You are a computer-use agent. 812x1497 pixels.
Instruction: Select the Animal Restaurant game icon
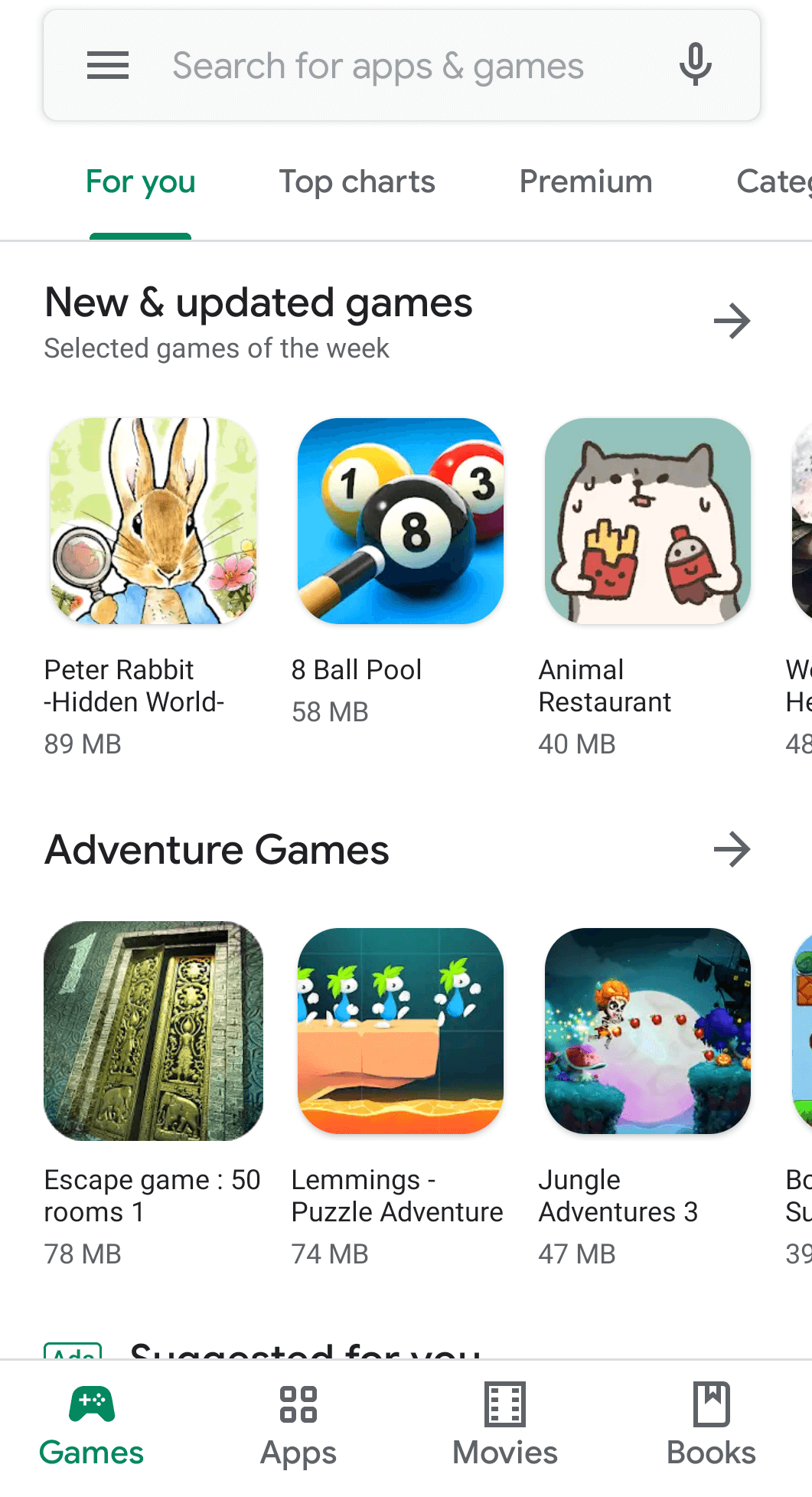click(647, 521)
